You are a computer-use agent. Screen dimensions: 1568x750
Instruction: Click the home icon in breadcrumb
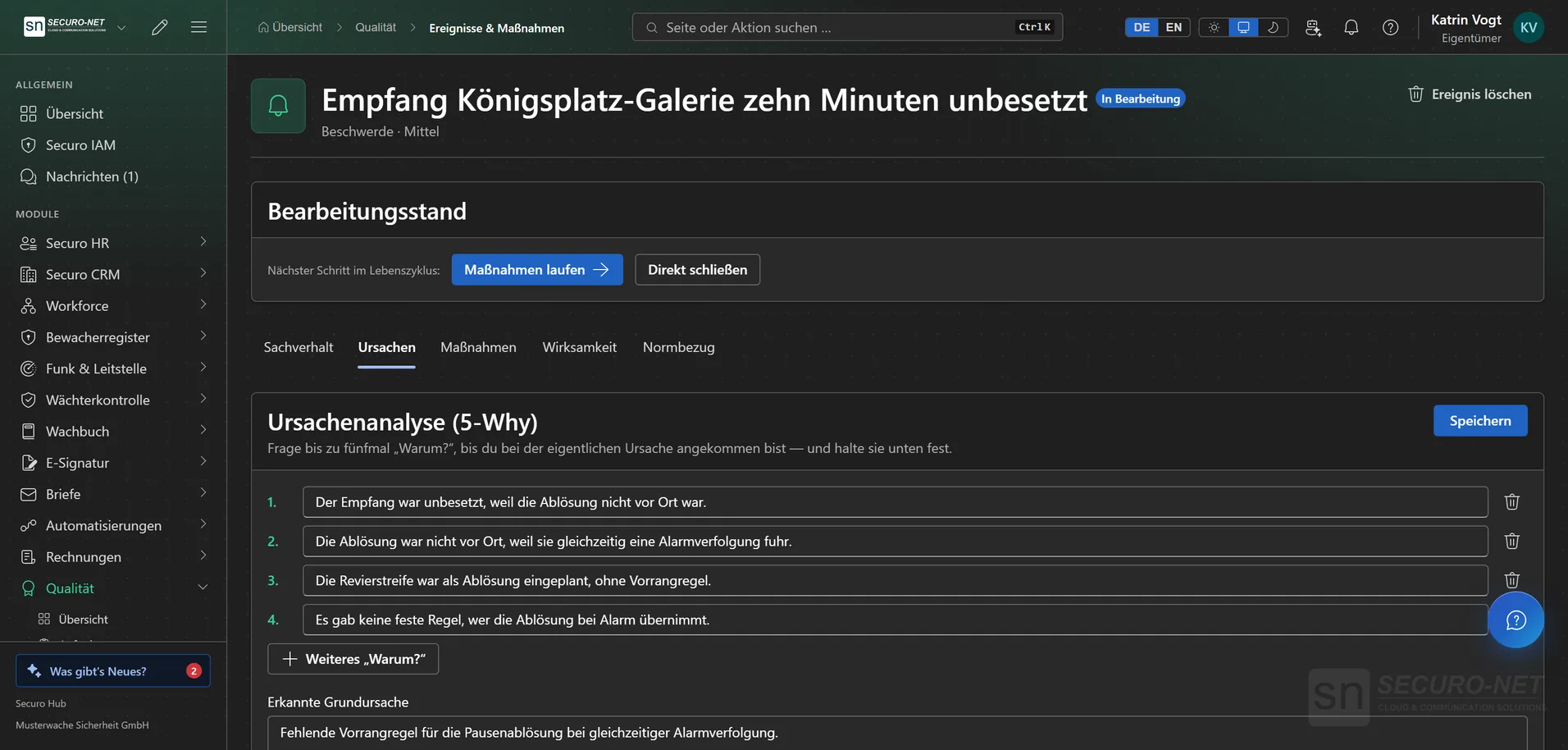coord(263,27)
